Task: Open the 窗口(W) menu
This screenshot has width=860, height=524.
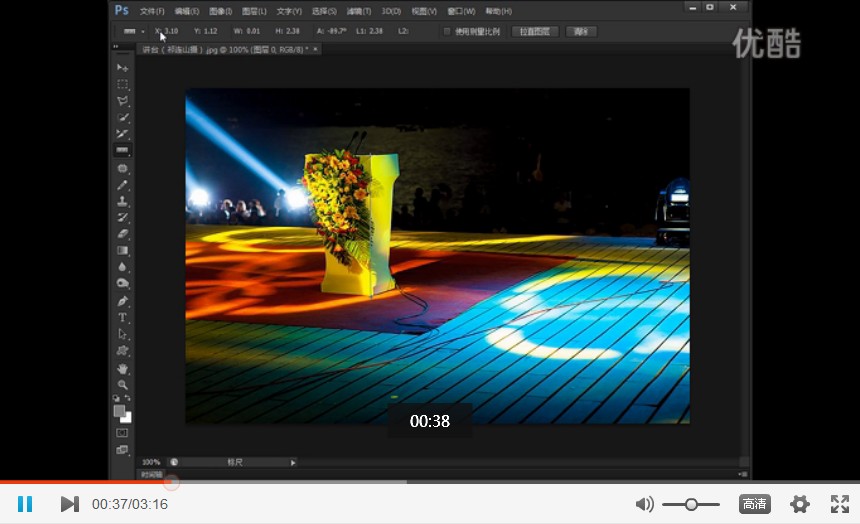Action: click(461, 11)
